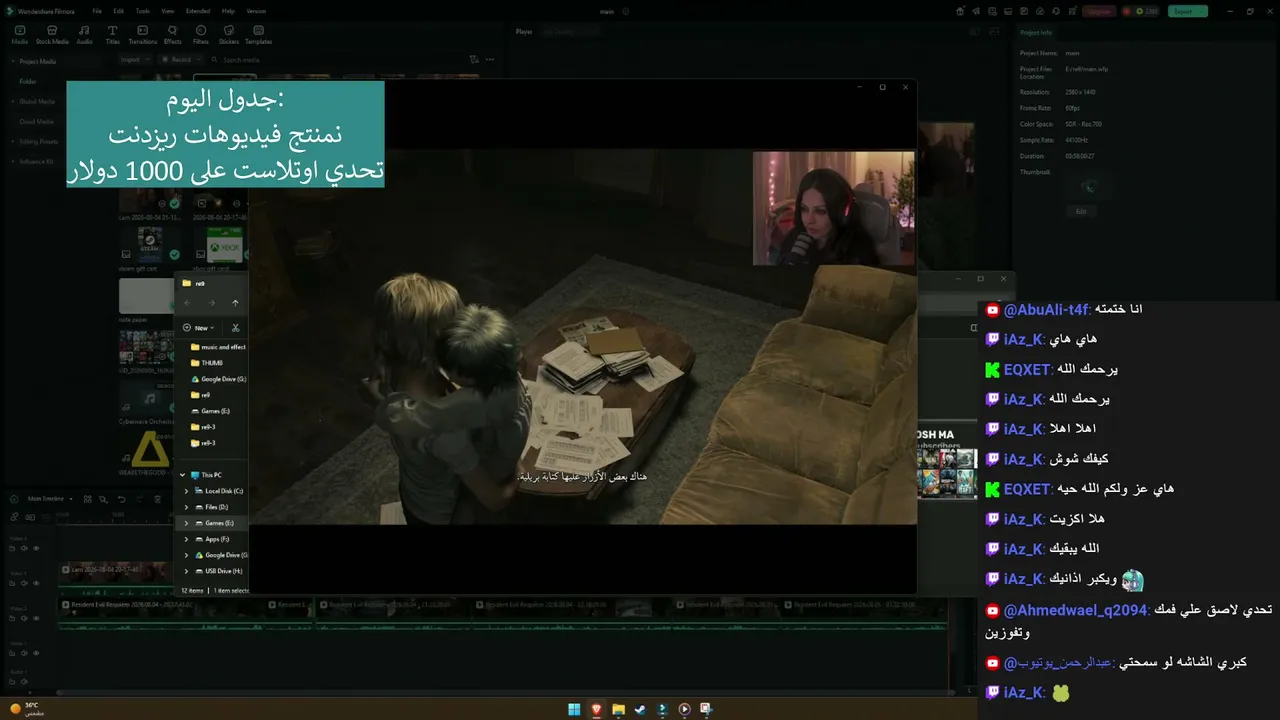Select the note paper media thumbnail
Viewport: 1280px width, 720px height.
pyautogui.click(x=147, y=296)
